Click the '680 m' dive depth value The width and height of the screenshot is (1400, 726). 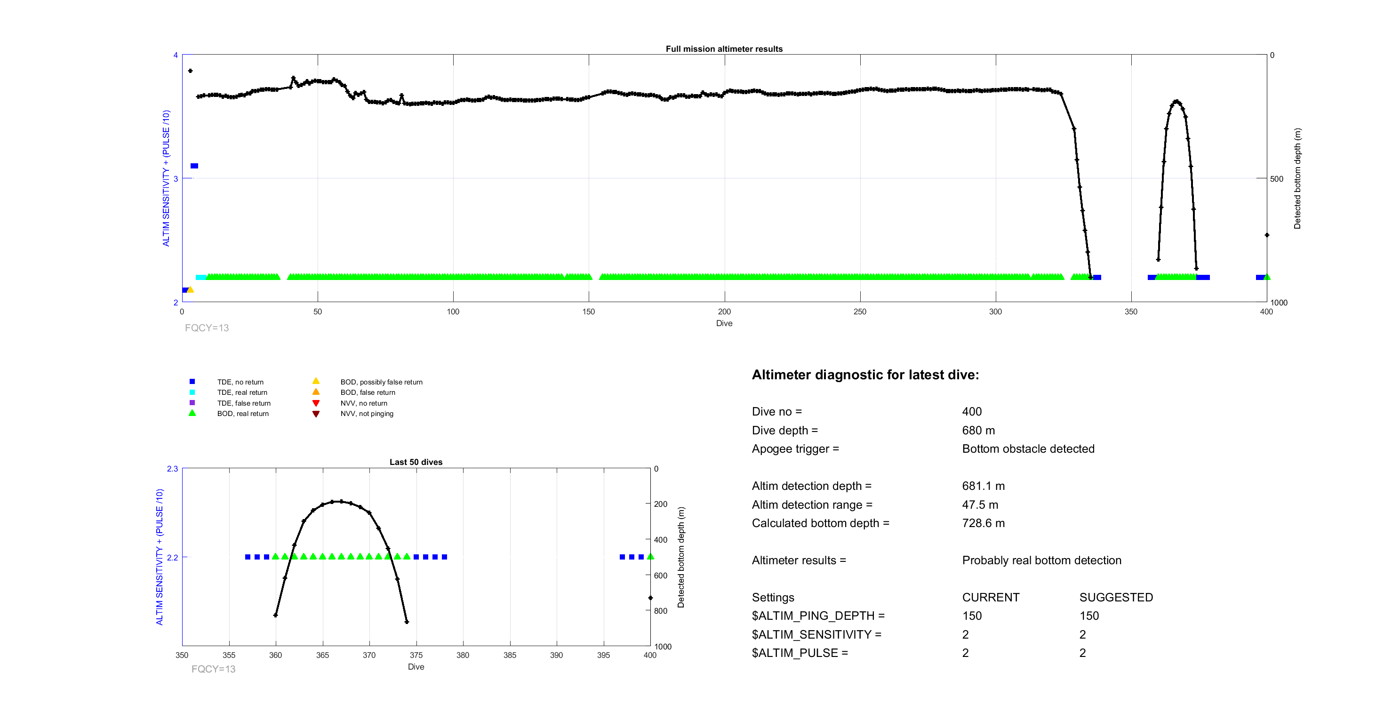pos(978,430)
